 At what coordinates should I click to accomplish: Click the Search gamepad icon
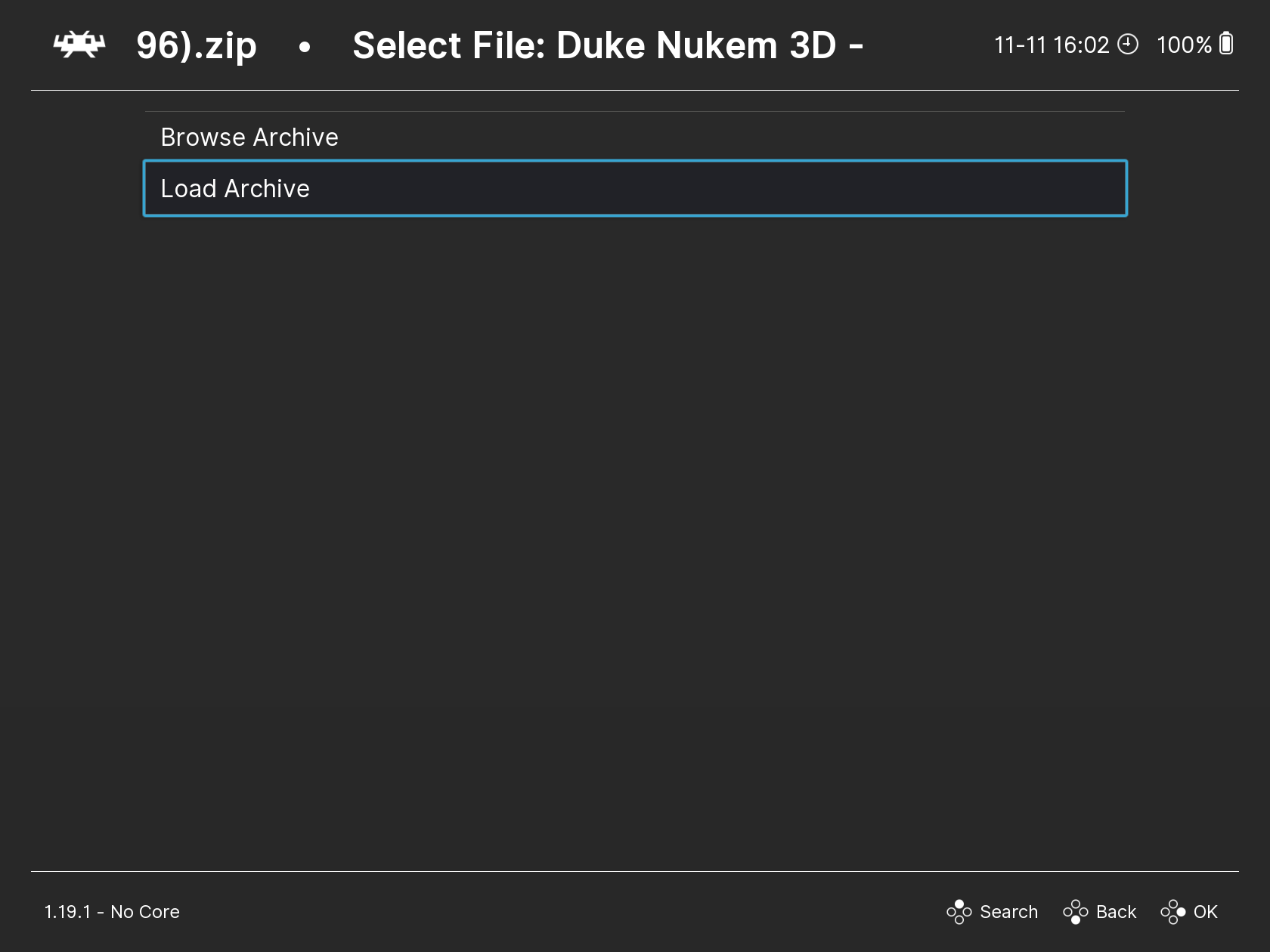959,912
